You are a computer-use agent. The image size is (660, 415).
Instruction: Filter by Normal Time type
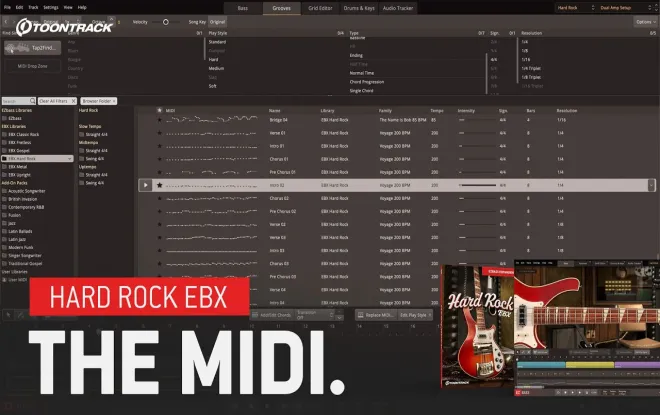(x=362, y=73)
